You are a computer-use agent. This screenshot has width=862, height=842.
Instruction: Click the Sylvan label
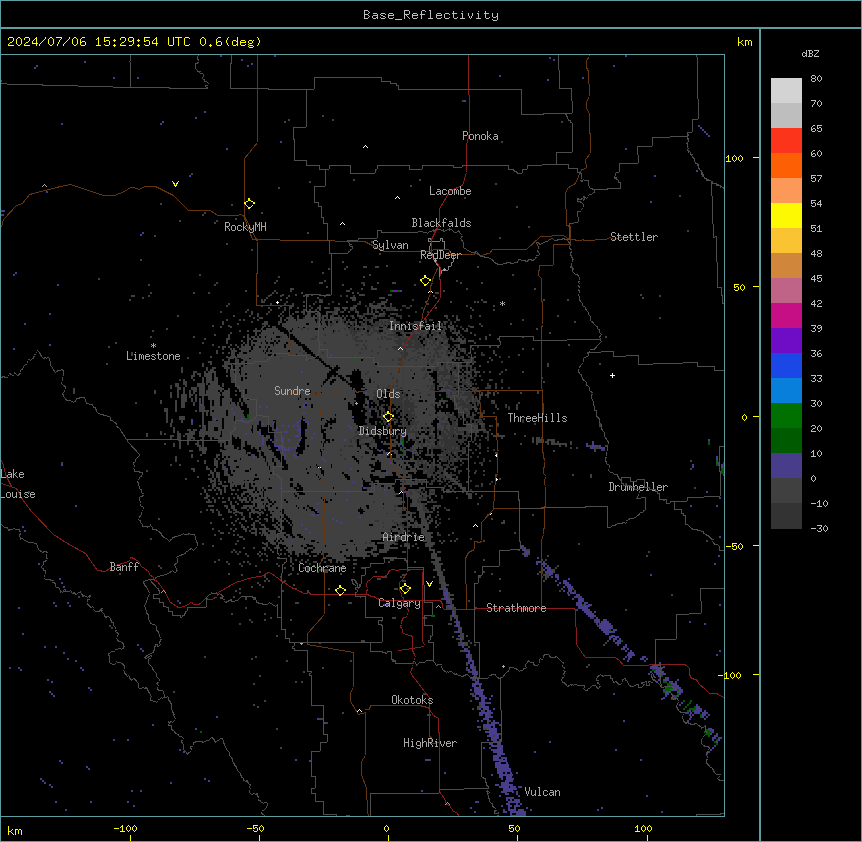[x=390, y=245]
